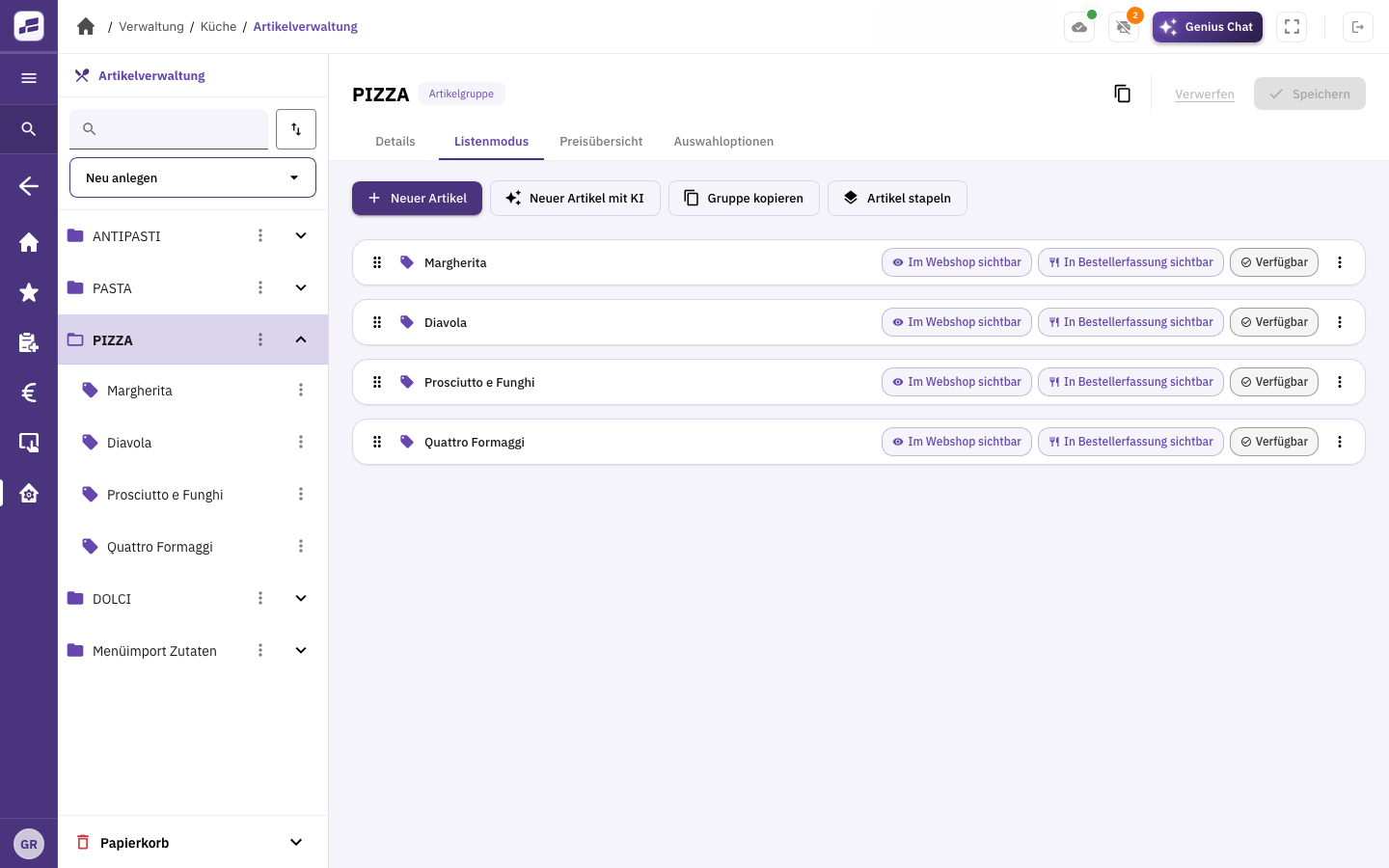Toggle Prosciutto e Funghi Verfügbar chip

pyautogui.click(x=1274, y=382)
